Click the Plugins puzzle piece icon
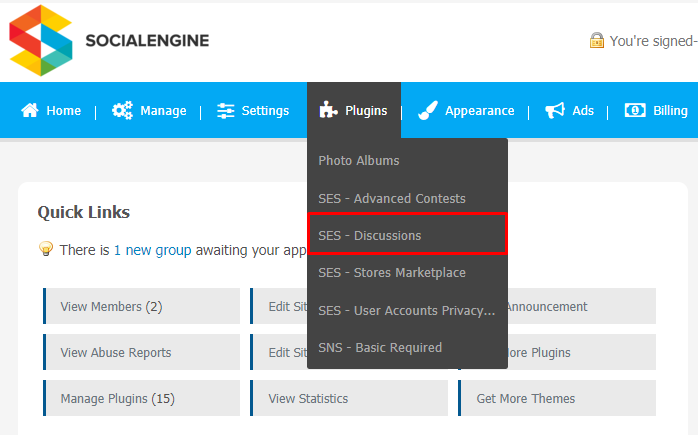The width and height of the screenshot is (698, 435). pyautogui.click(x=328, y=110)
